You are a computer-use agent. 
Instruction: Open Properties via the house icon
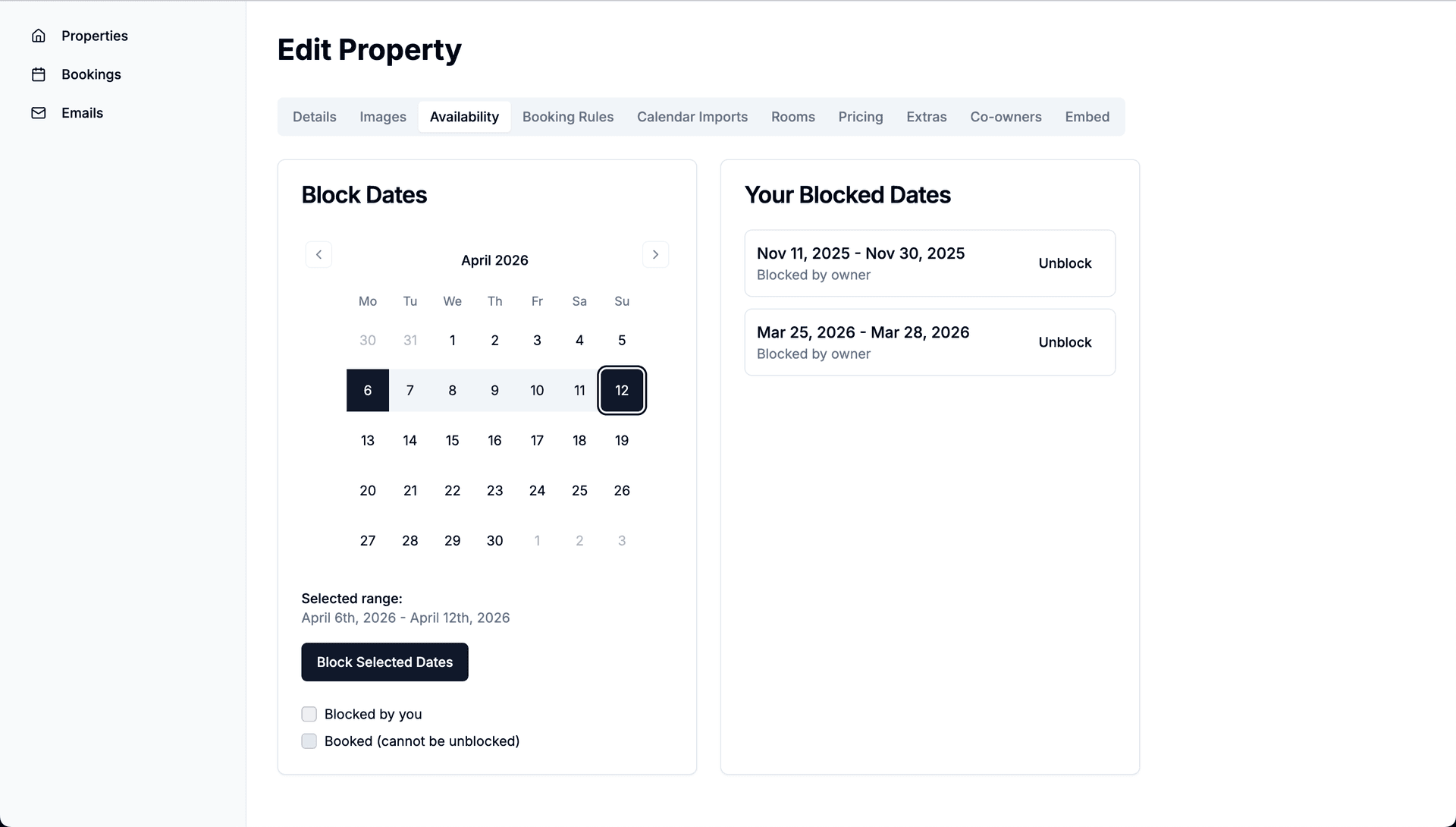(39, 36)
